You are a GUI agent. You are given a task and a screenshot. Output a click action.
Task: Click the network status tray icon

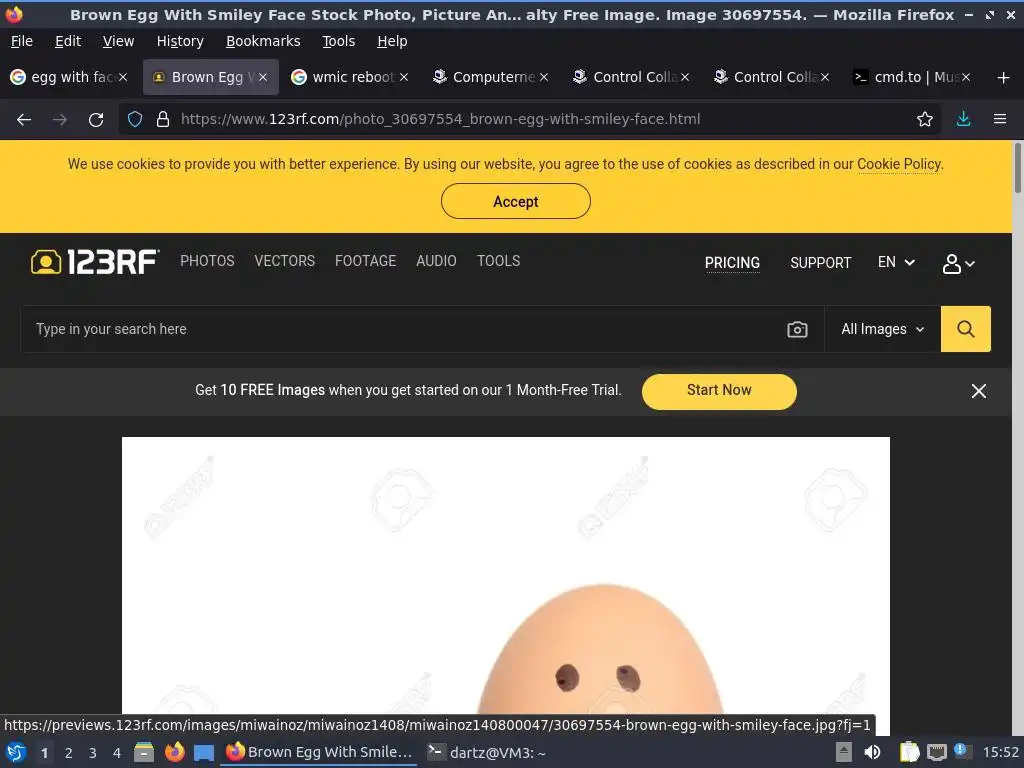tap(936, 752)
